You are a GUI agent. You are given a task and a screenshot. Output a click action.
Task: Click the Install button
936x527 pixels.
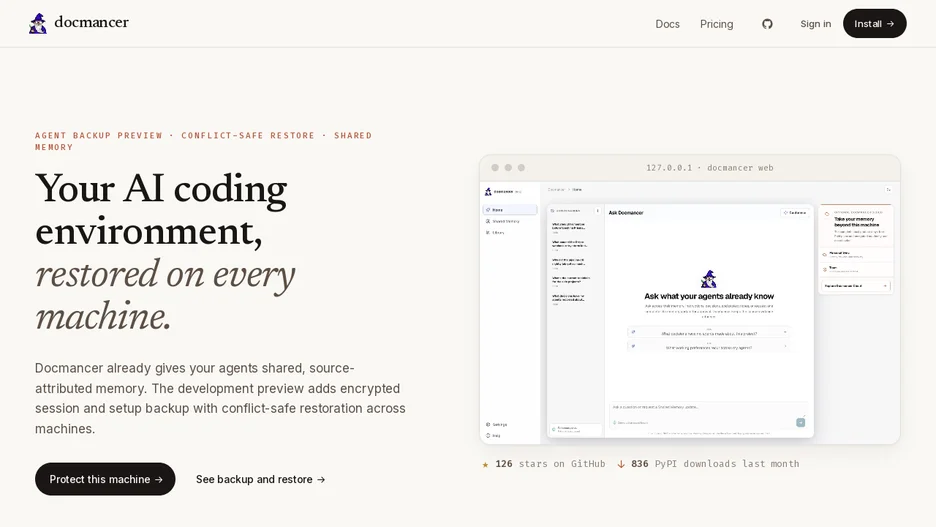pyautogui.click(x=875, y=23)
